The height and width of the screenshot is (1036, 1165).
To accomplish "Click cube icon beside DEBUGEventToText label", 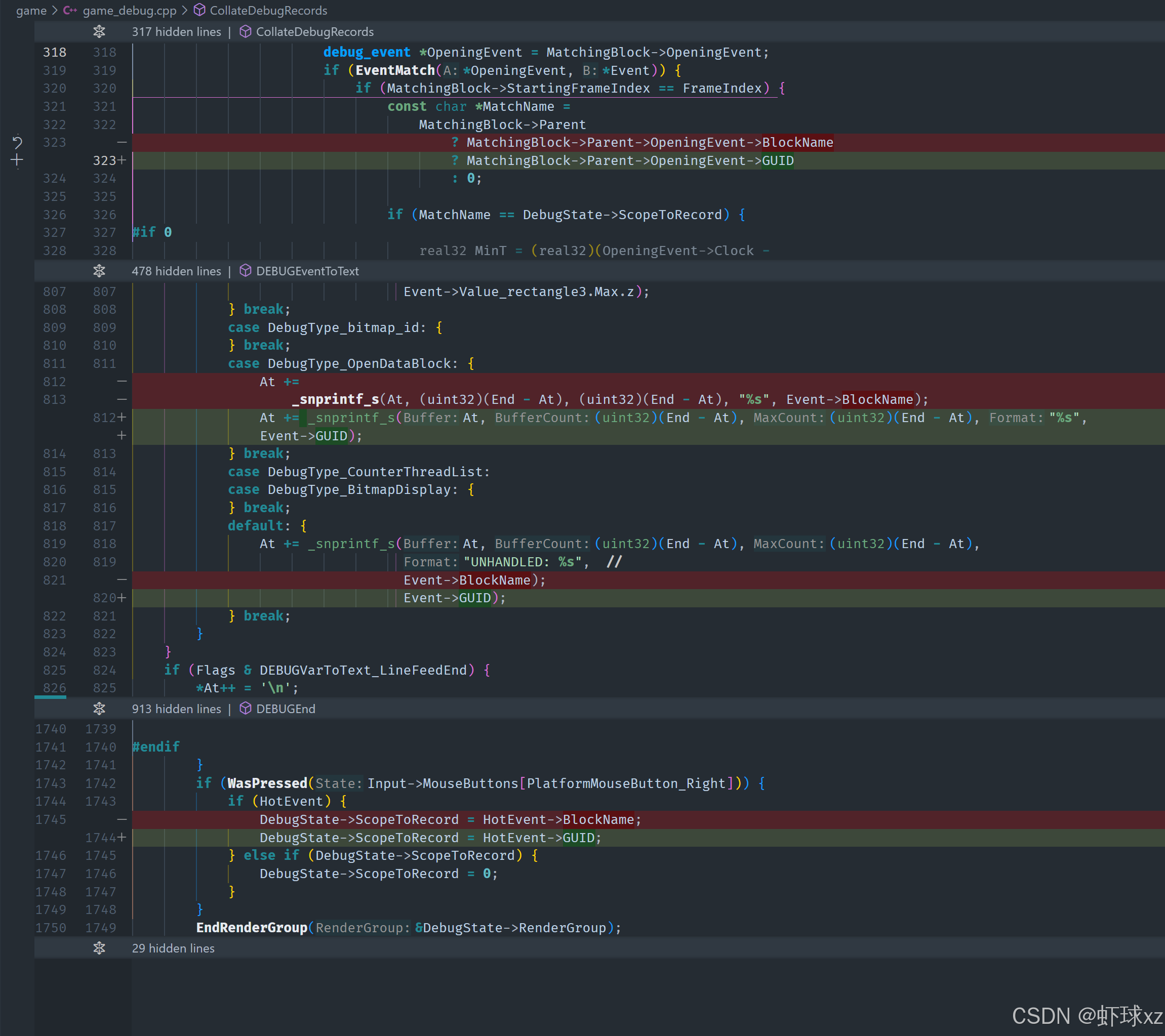I will click(x=245, y=271).
